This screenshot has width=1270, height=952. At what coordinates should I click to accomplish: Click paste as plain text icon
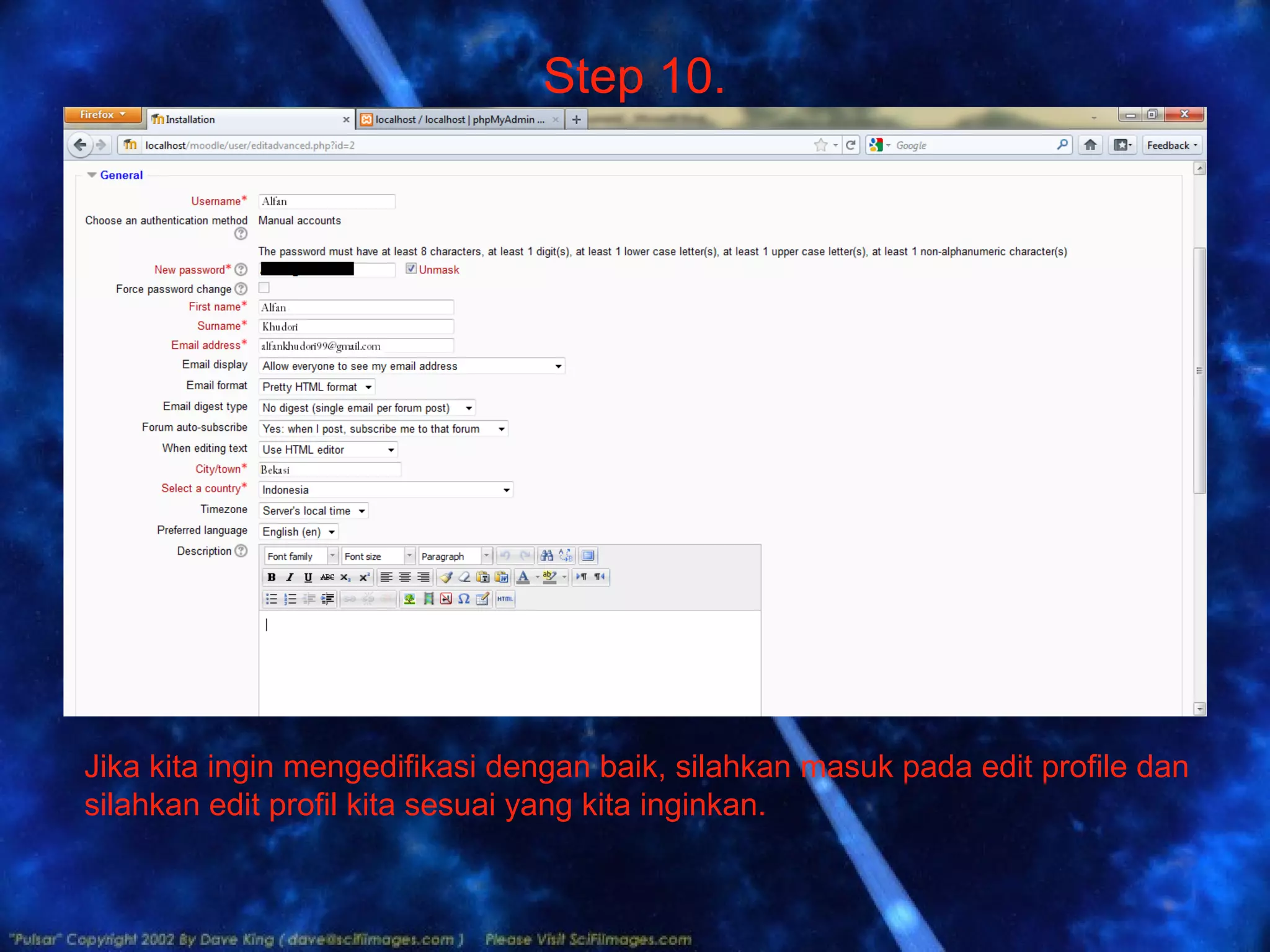(x=482, y=577)
